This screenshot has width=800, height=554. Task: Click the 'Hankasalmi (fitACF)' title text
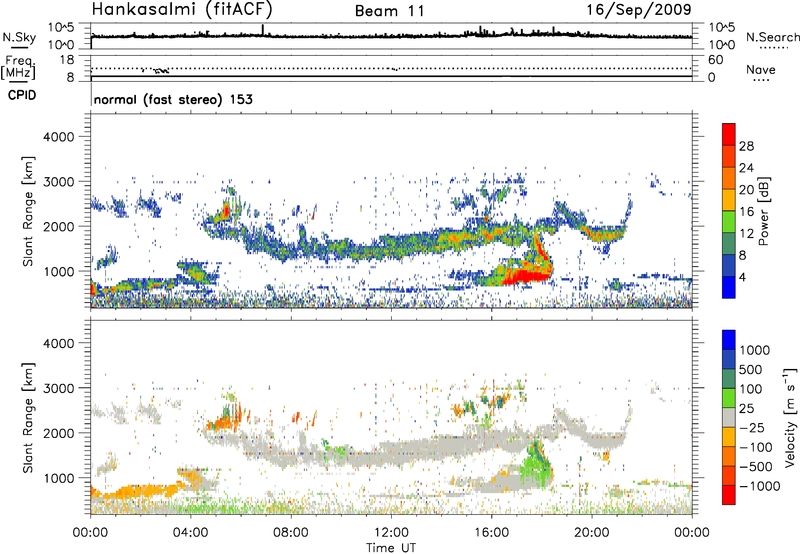(182, 9)
